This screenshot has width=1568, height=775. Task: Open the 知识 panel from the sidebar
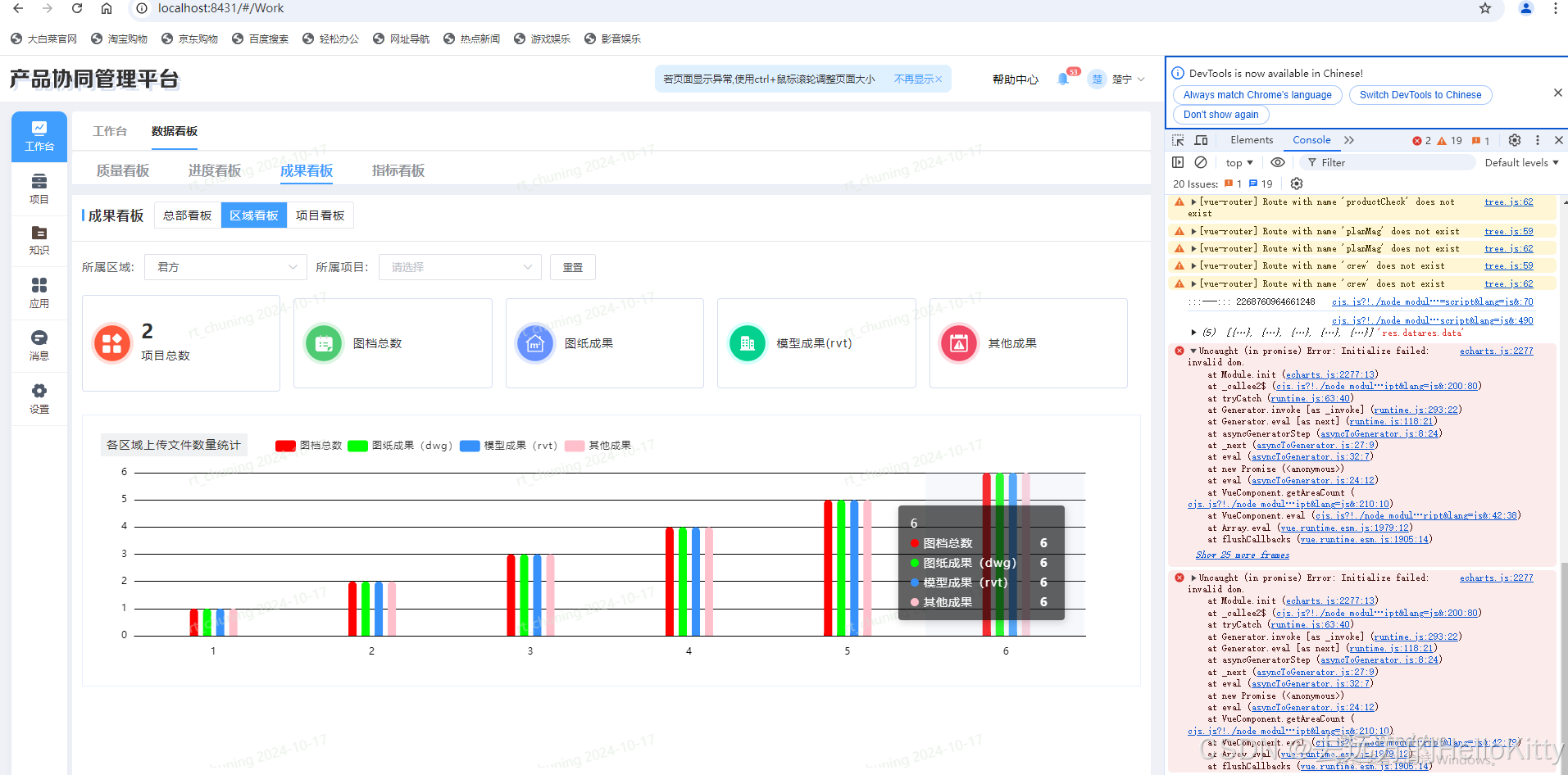coord(39,240)
